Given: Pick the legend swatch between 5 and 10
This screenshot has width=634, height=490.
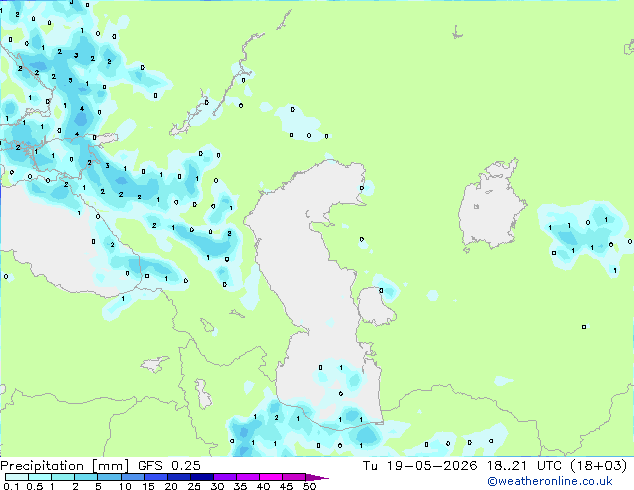Looking at the screenshot, I should [109, 477].
